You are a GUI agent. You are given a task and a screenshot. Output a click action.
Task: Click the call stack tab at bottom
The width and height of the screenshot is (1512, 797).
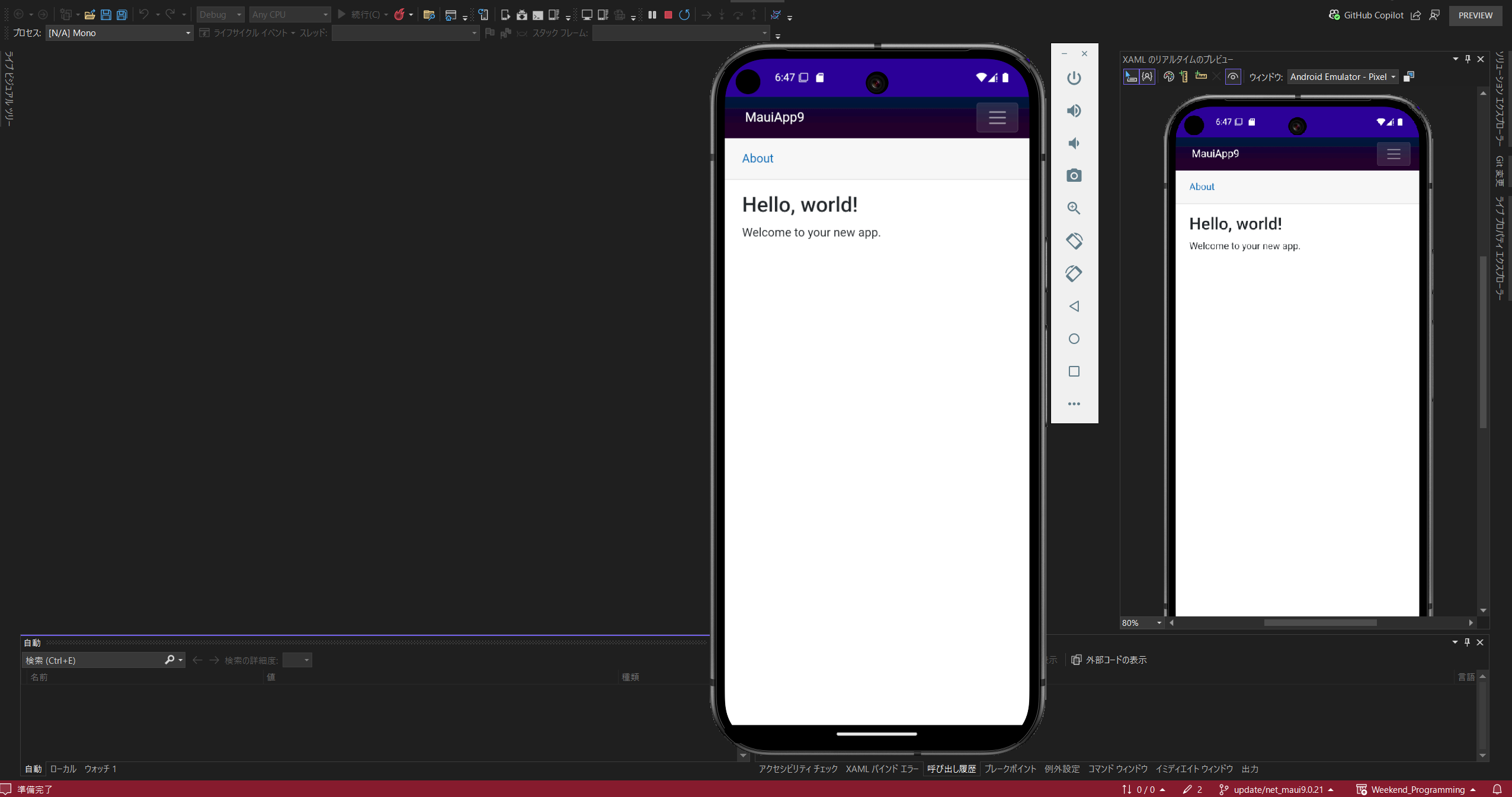(951, 769)
